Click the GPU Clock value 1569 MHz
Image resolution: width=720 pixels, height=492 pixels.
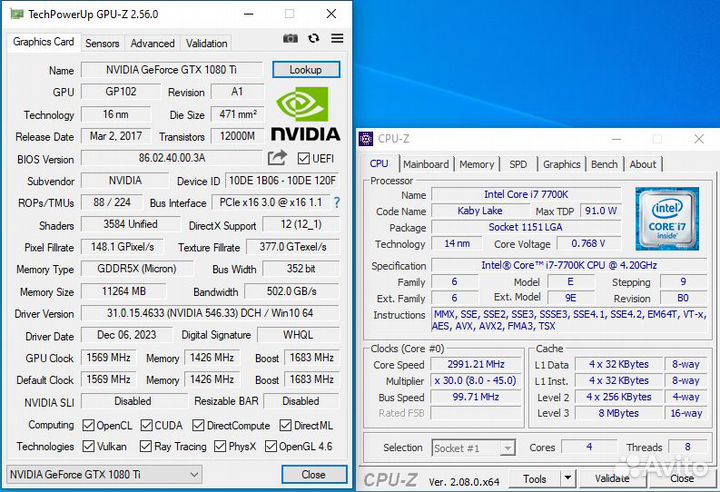click(x=108, y=357)
